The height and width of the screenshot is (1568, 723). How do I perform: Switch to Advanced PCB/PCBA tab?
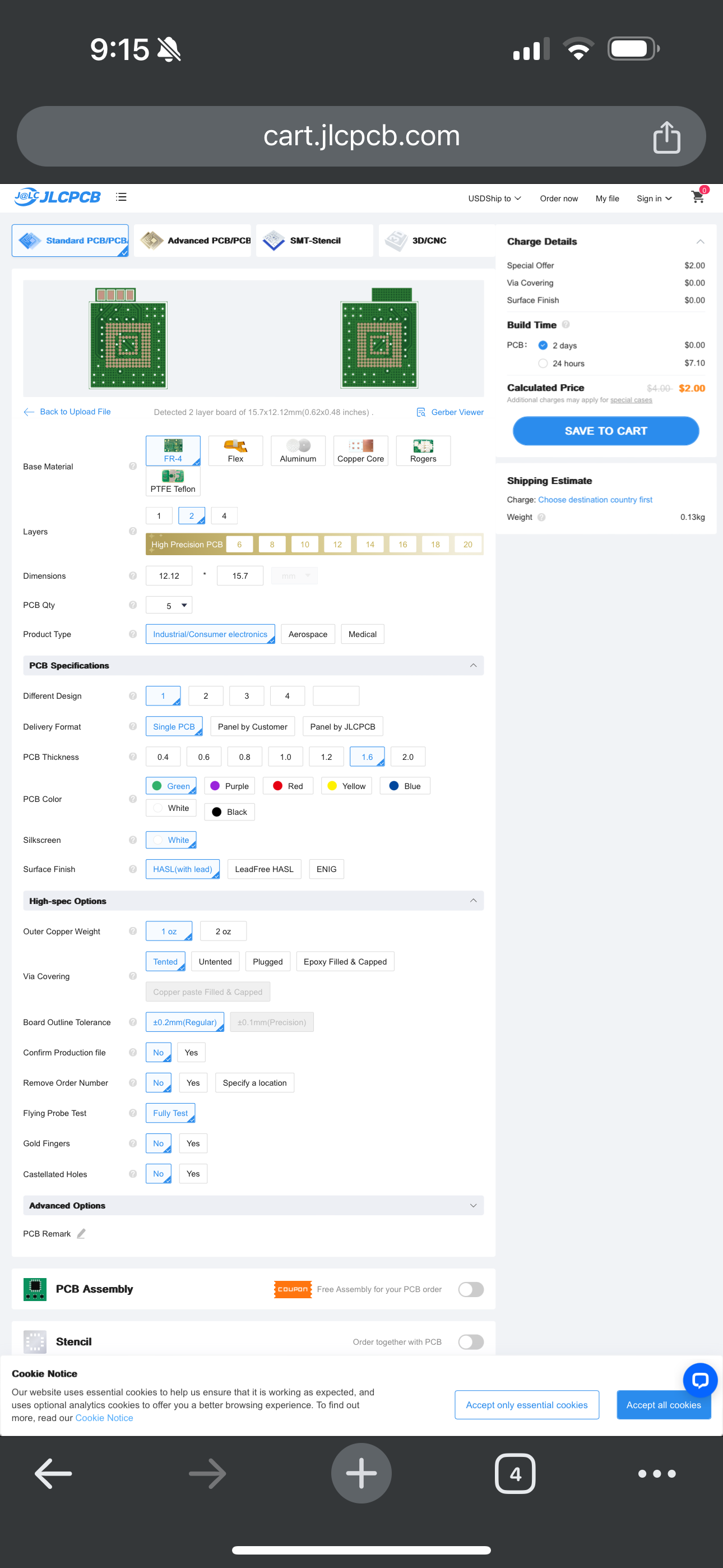coord(192,241)
